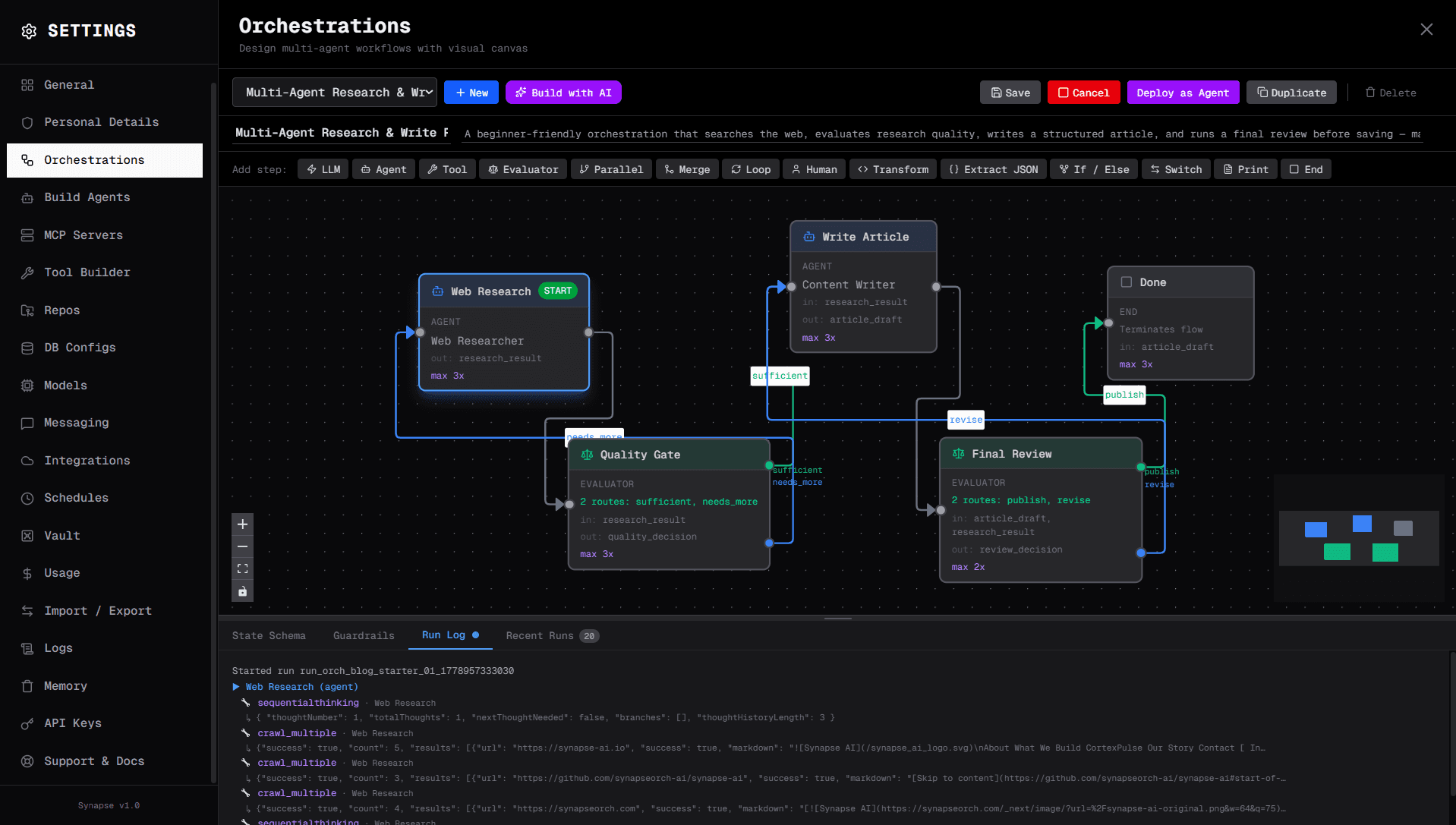Open Tool Builder section
This screenshot has height=825, width=1456.
105,272
